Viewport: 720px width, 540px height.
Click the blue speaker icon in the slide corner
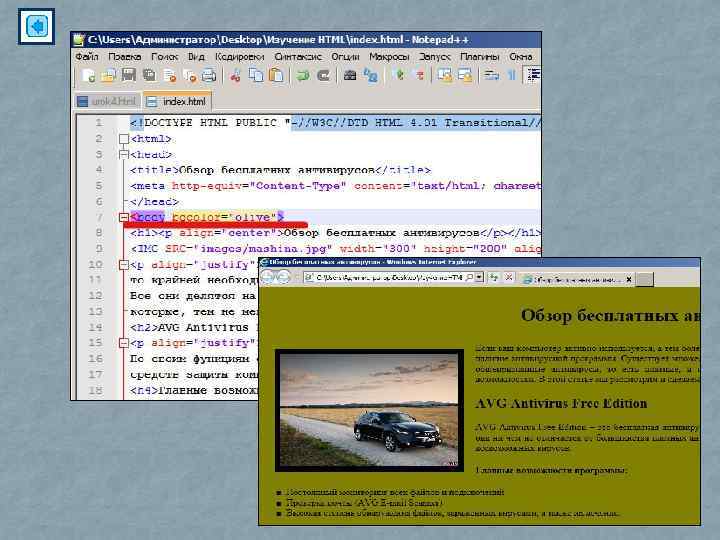(x=36, y=26)
